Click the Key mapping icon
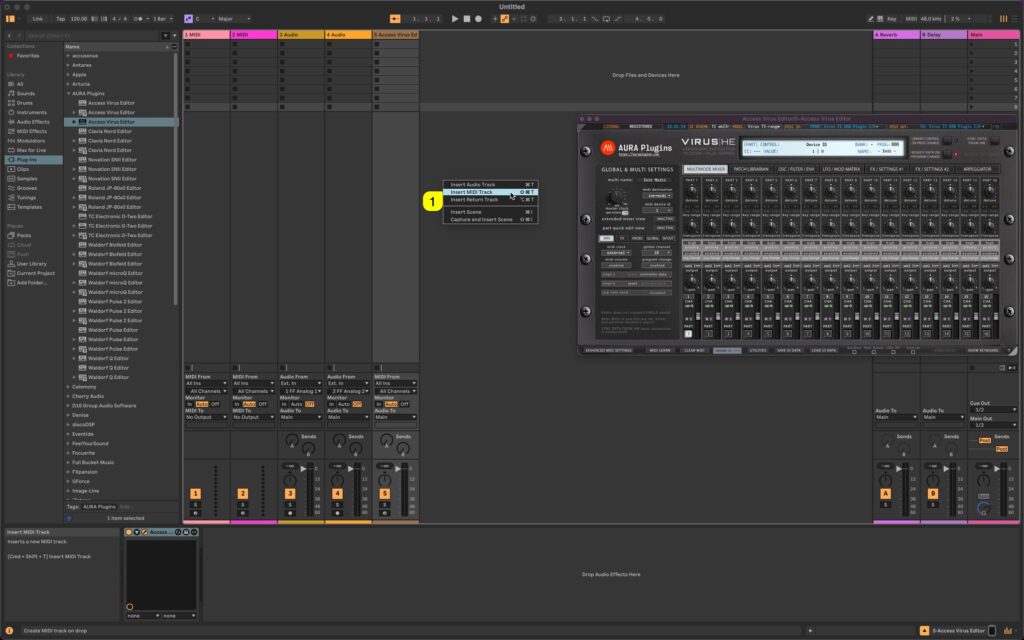This screenshot has height=640, width=1024. [891, 17]
